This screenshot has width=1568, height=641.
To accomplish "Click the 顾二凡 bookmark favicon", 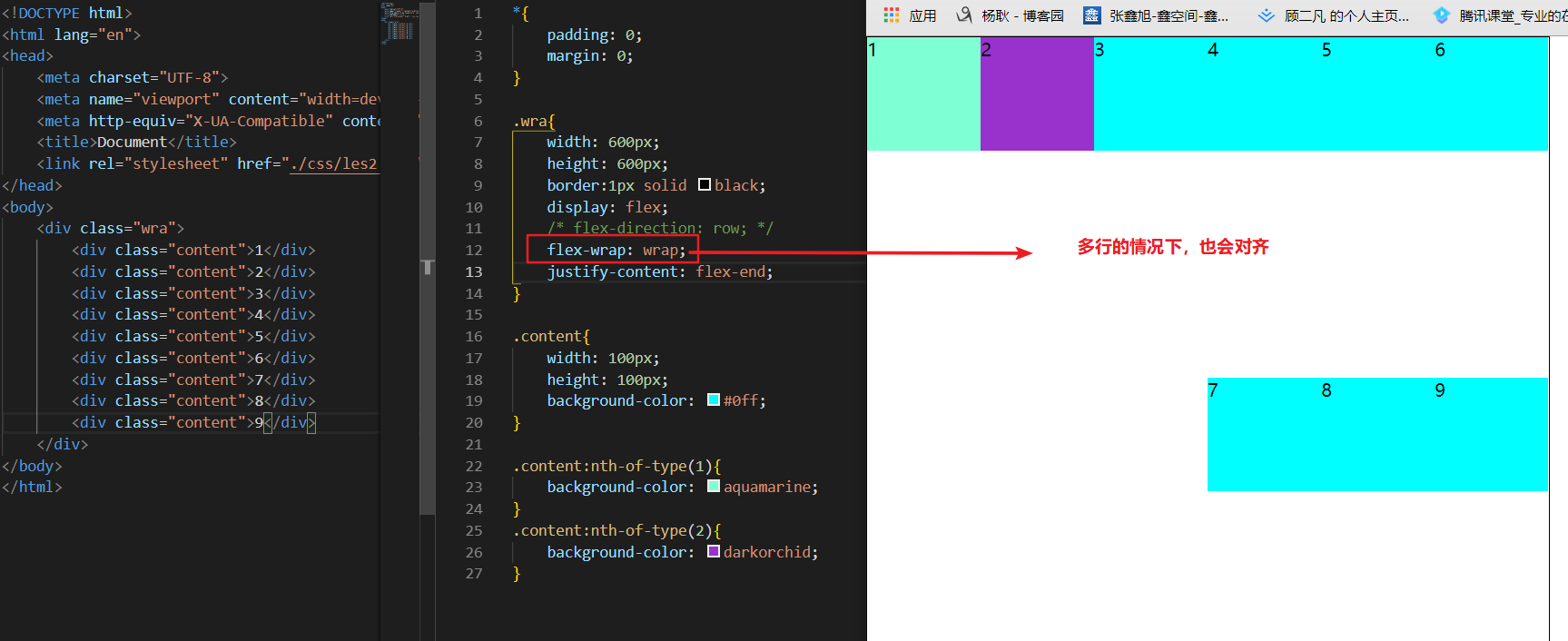I will click(x=1267, y=15).
